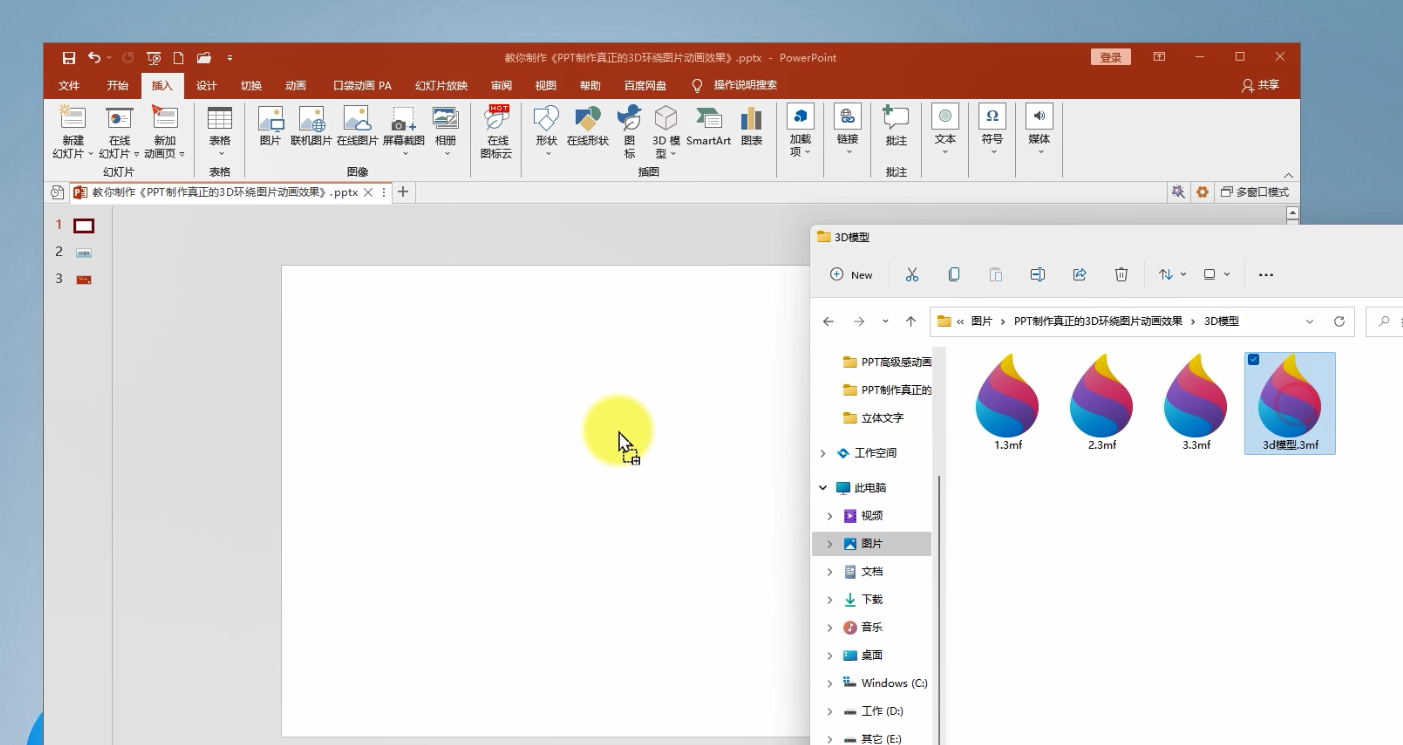Add a Comment (批注)
1403x745 pixels.
(x=896, y=127)
